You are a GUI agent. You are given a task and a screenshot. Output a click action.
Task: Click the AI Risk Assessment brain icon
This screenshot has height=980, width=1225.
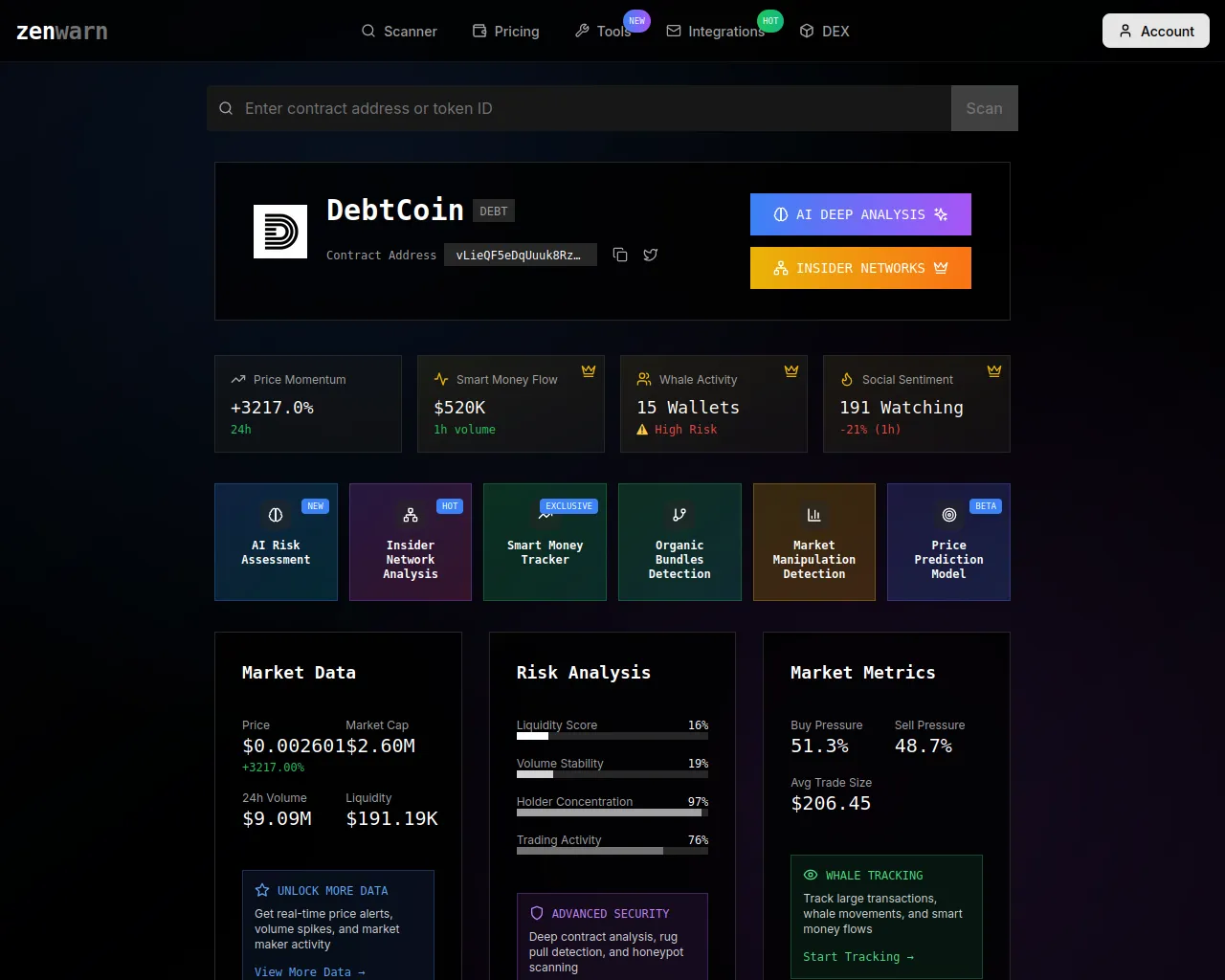coord(276,515)
